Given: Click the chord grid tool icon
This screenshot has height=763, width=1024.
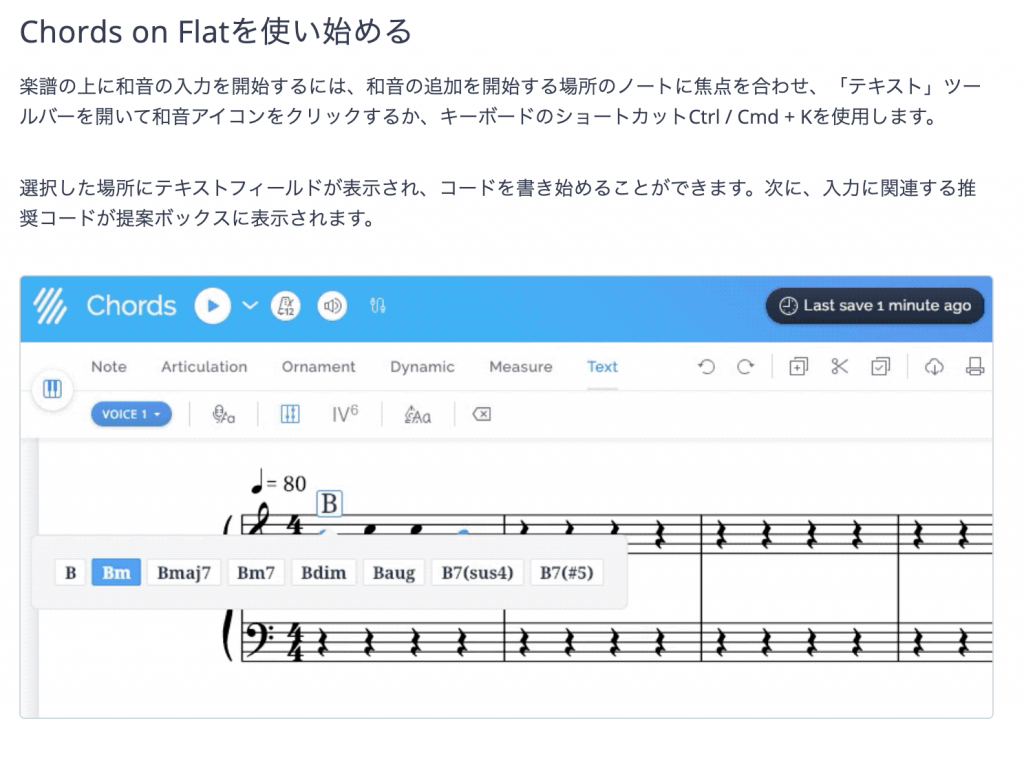Looking at the screenshot, I should coord(290,414).
